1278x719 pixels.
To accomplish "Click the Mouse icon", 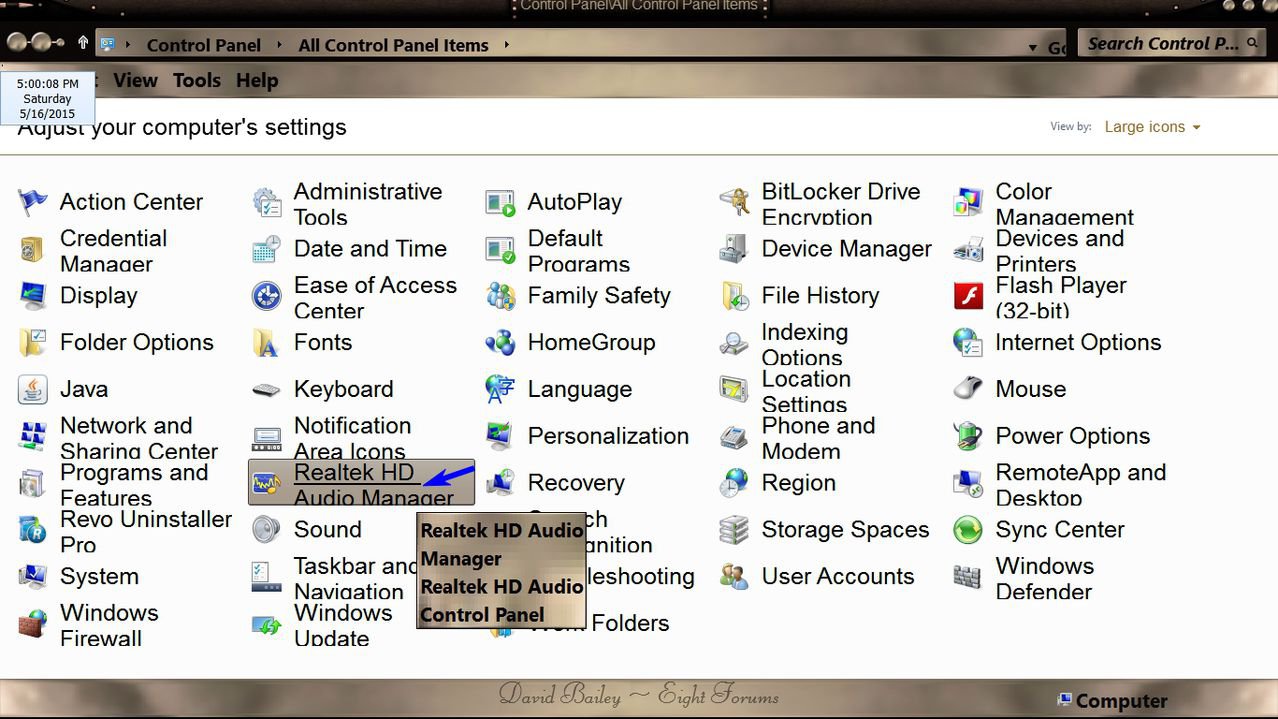I will tap(969, 390).
